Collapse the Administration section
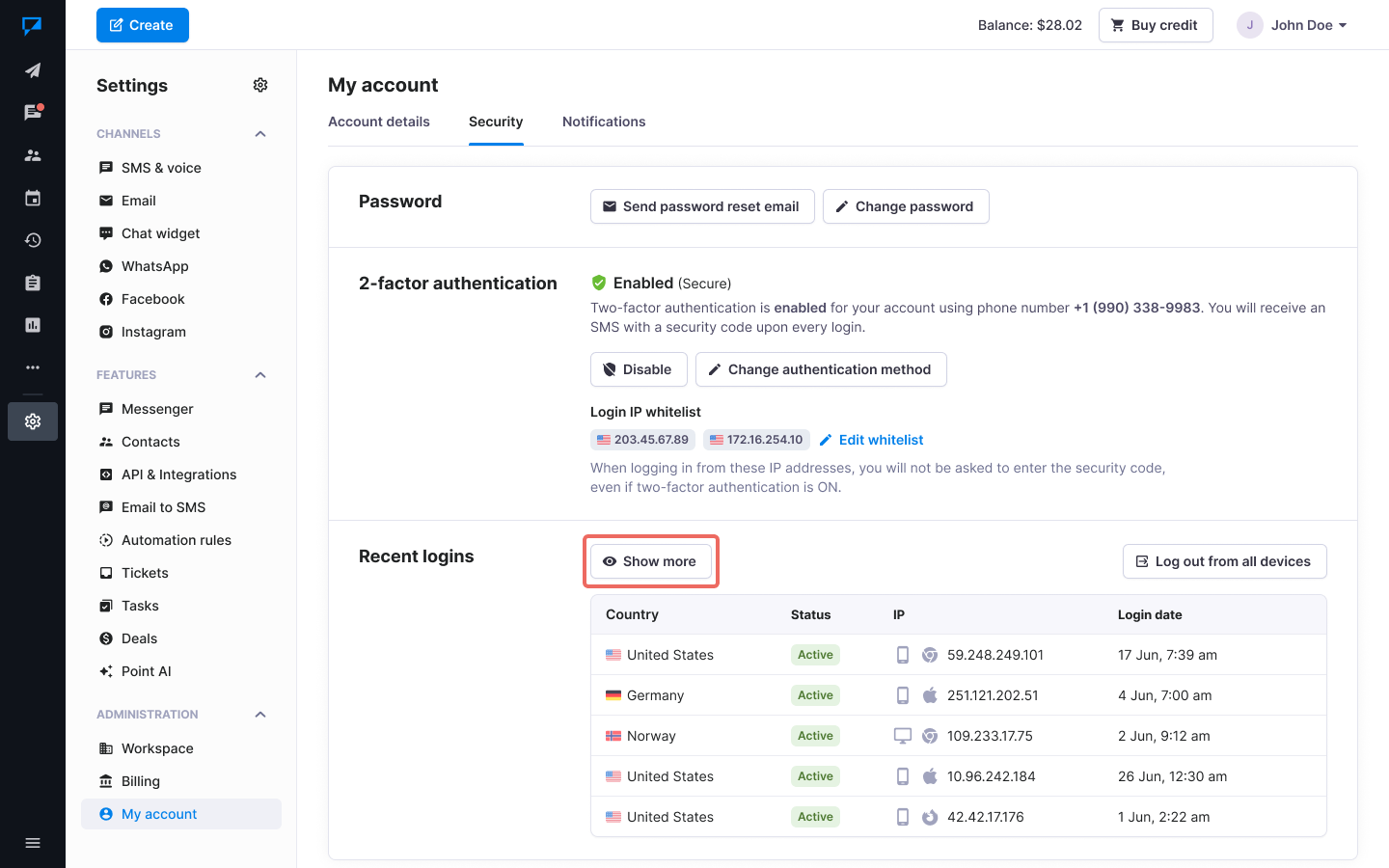1389x868 pixels. pos(260,715)
